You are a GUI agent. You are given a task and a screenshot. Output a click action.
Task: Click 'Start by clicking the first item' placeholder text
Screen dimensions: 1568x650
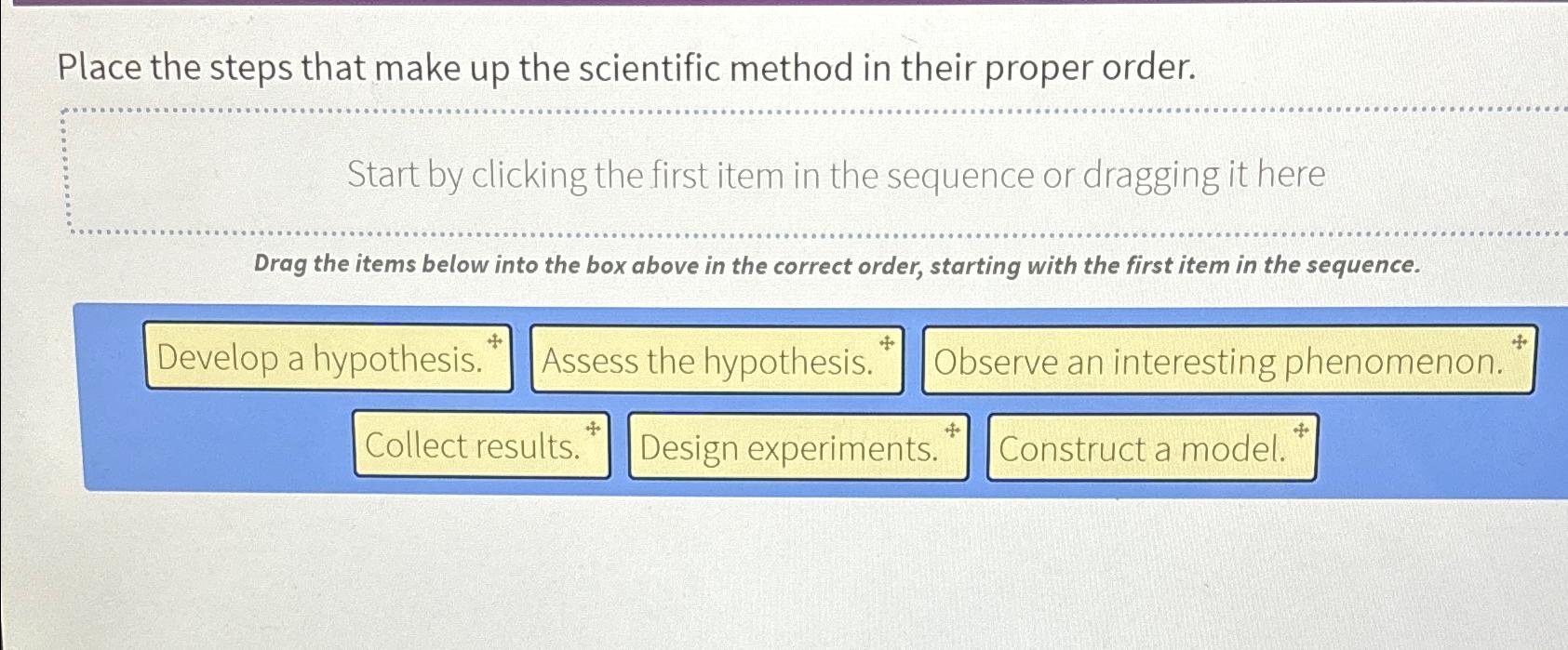(x=835, y=175)
